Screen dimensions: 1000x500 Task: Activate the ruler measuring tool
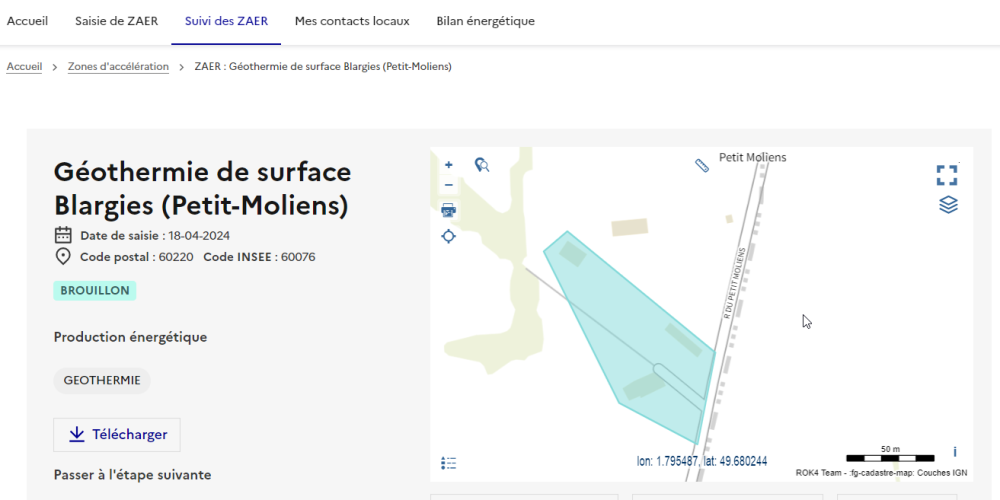coord(702,165)
